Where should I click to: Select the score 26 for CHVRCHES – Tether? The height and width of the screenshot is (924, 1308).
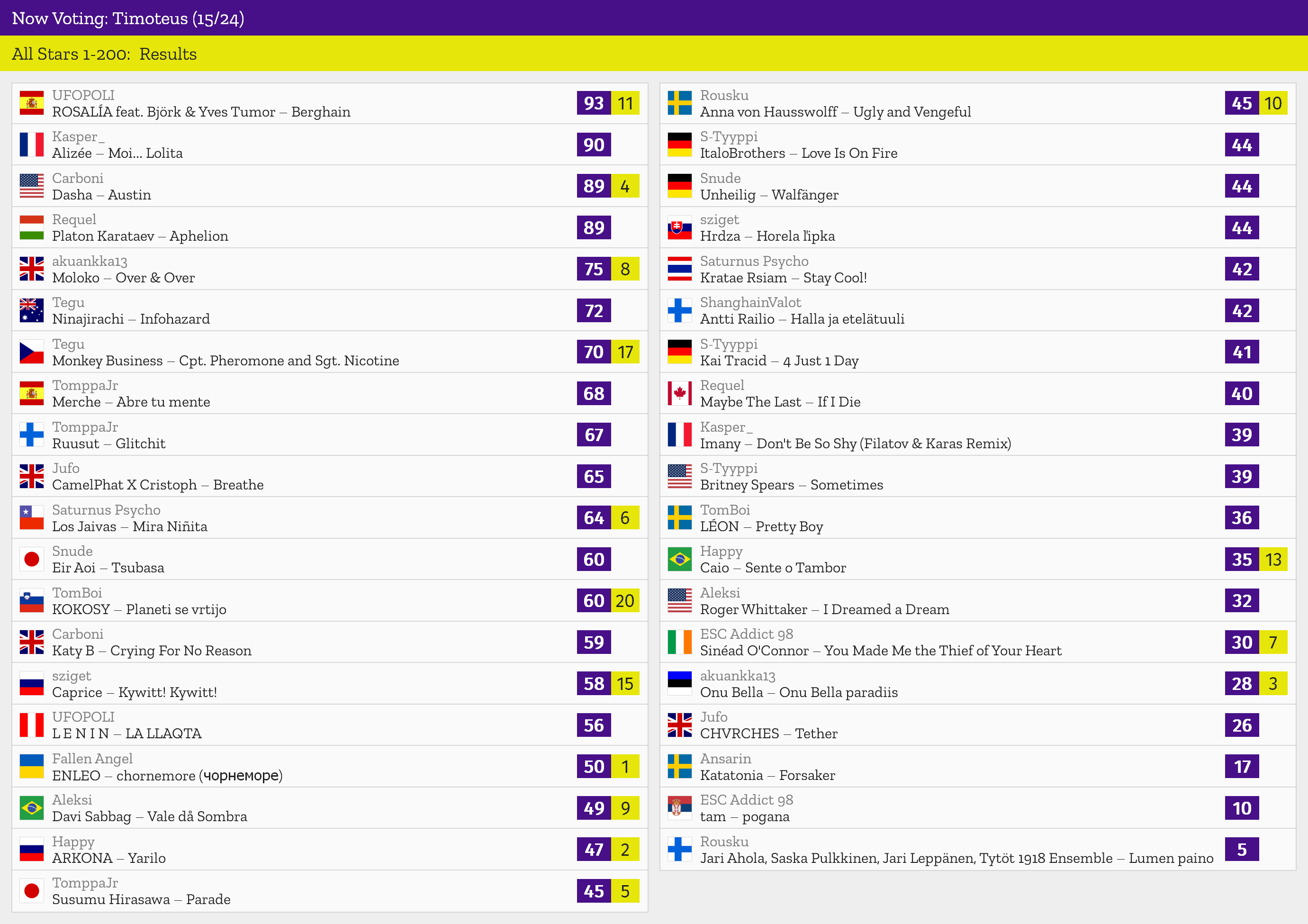pyautogui.click(x=1242, y=725)
